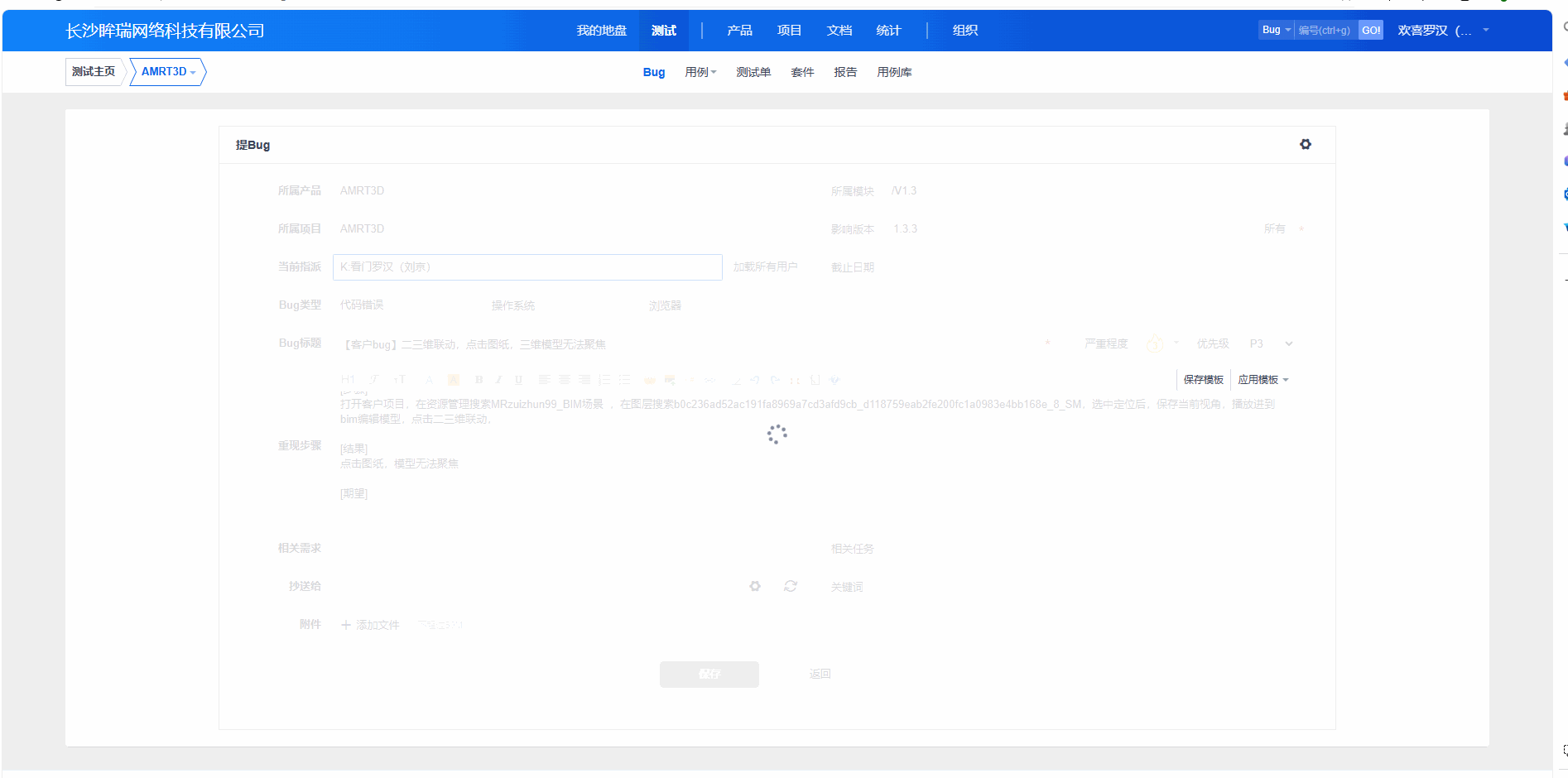Click the severity flame icon

coord(1155,343)
